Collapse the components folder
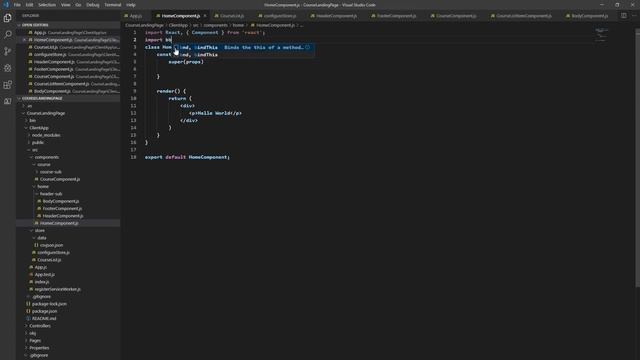 tap(47, 157)
